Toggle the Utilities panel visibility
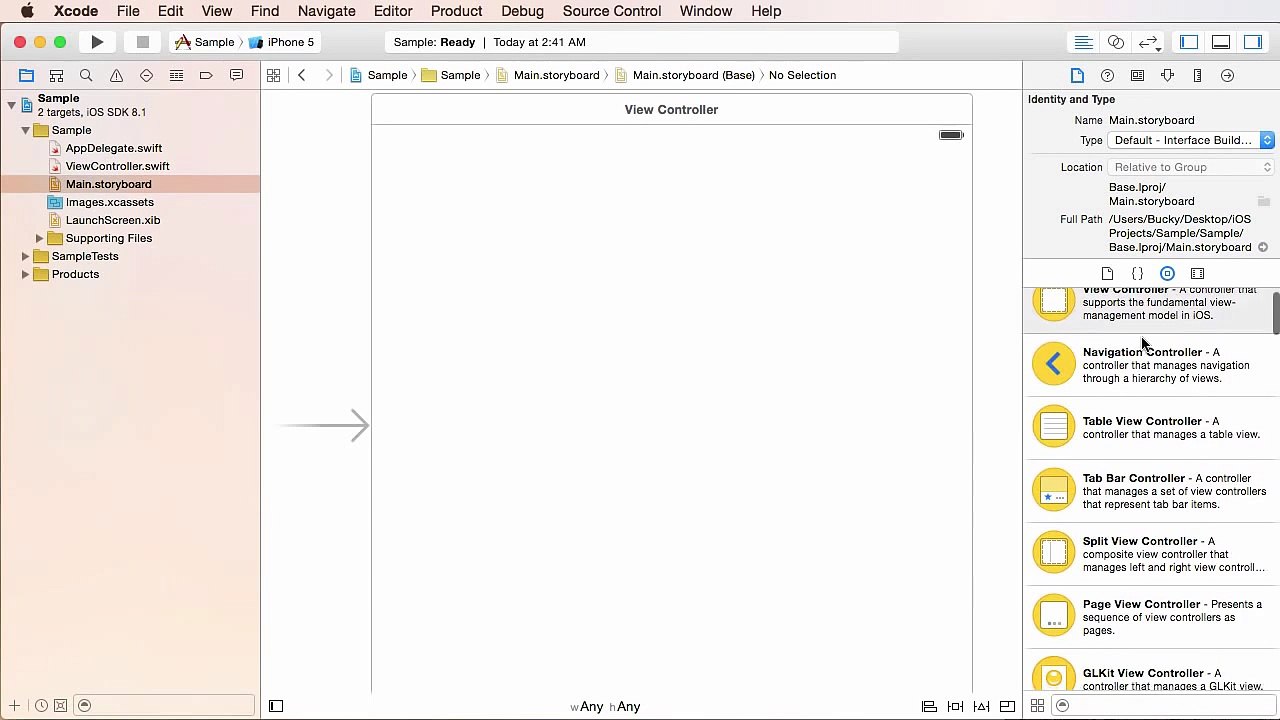The image size is (1280, 720). tap(1253, 42)
